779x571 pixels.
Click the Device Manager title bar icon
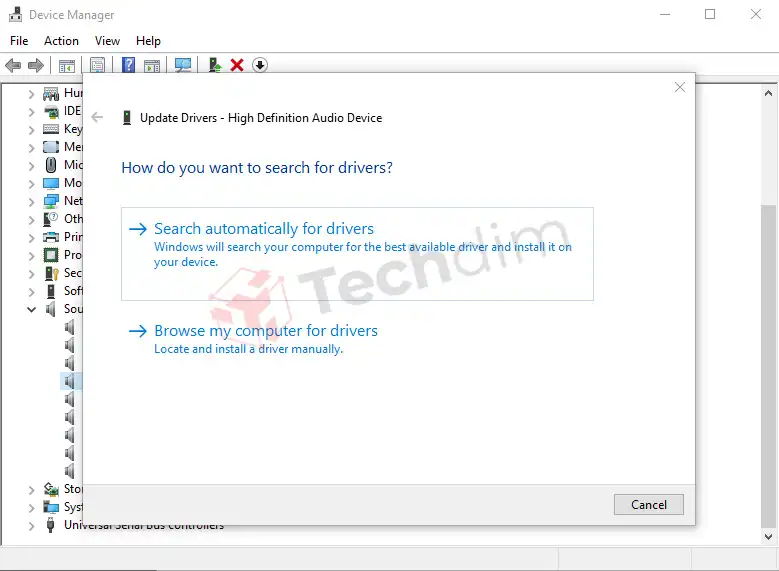[x=15, y=14]
